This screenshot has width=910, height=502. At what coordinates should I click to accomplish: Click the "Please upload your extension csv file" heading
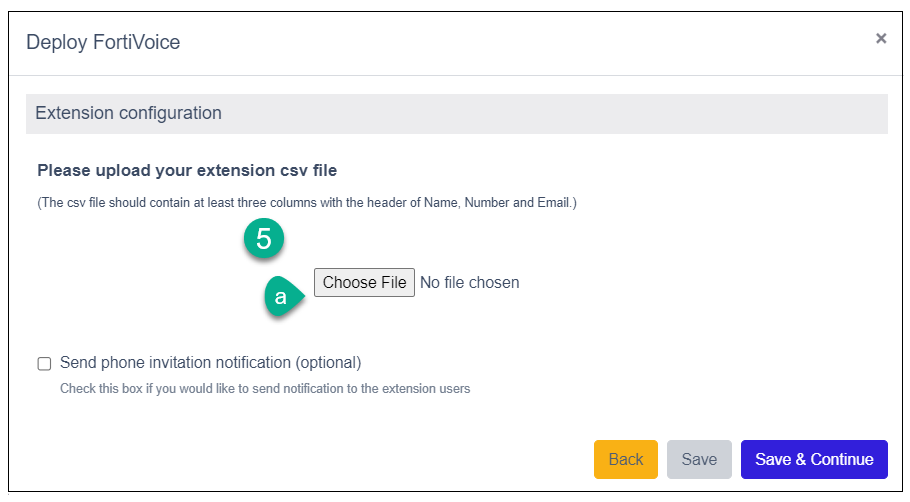[187, 171]
